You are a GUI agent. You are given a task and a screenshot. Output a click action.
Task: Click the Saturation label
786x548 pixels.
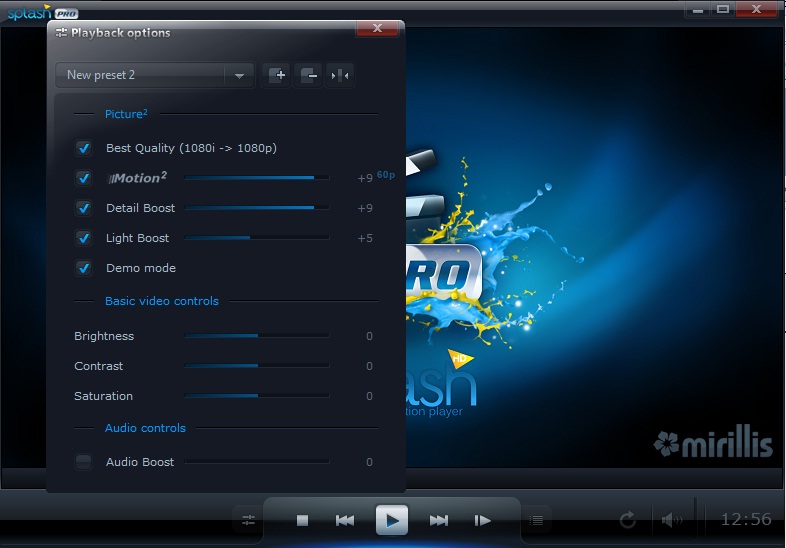(x=104, y=396)
